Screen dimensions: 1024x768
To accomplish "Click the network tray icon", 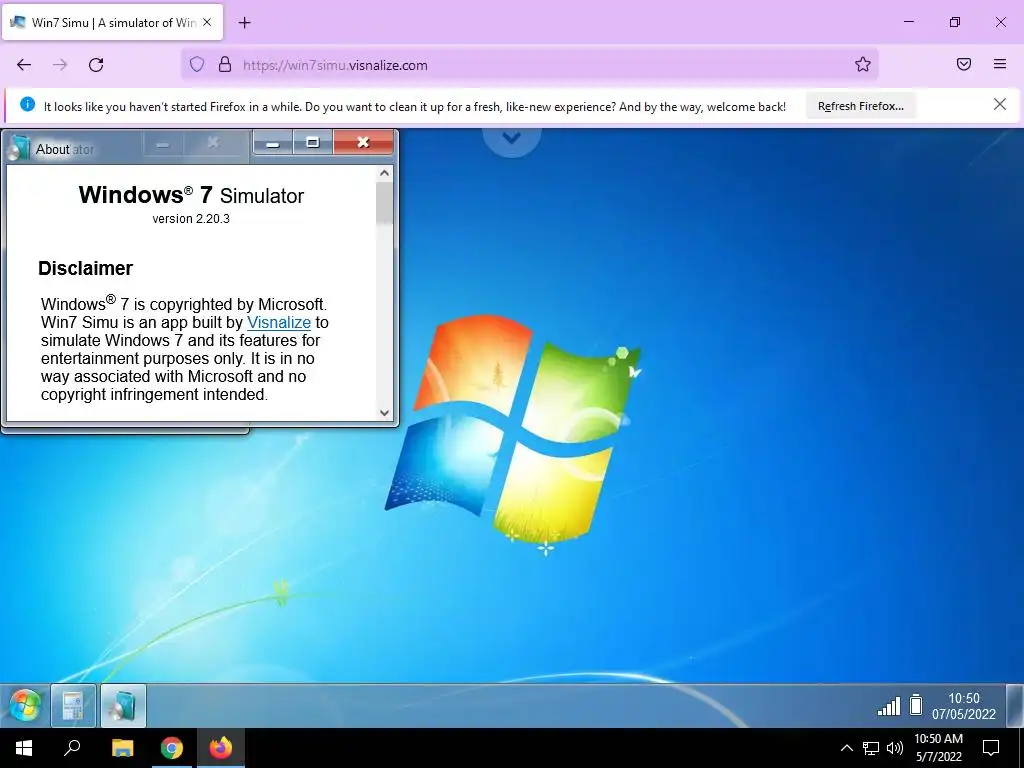I will point(871,748).
